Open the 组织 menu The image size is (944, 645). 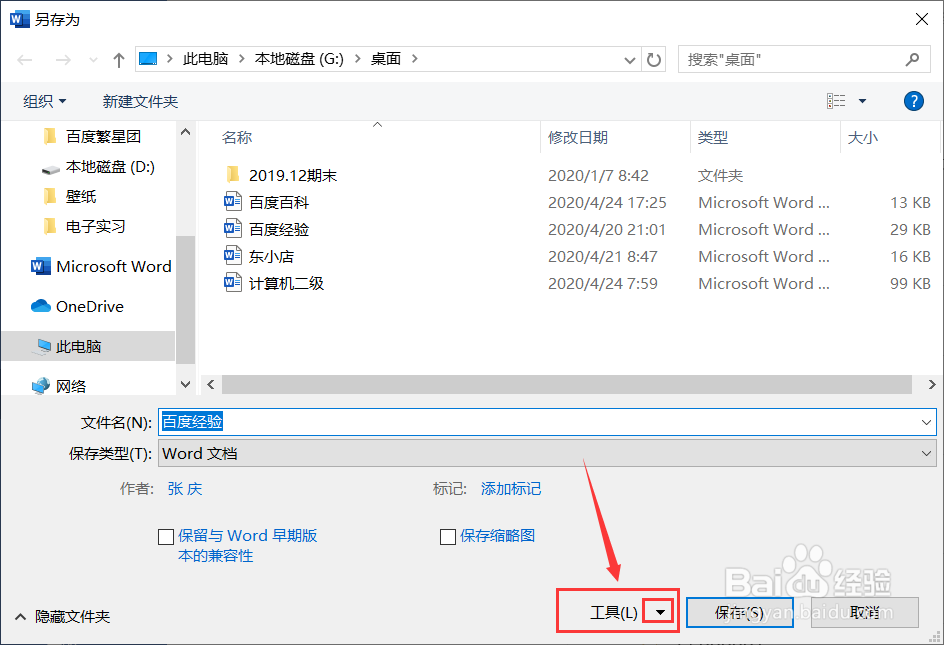44,101
